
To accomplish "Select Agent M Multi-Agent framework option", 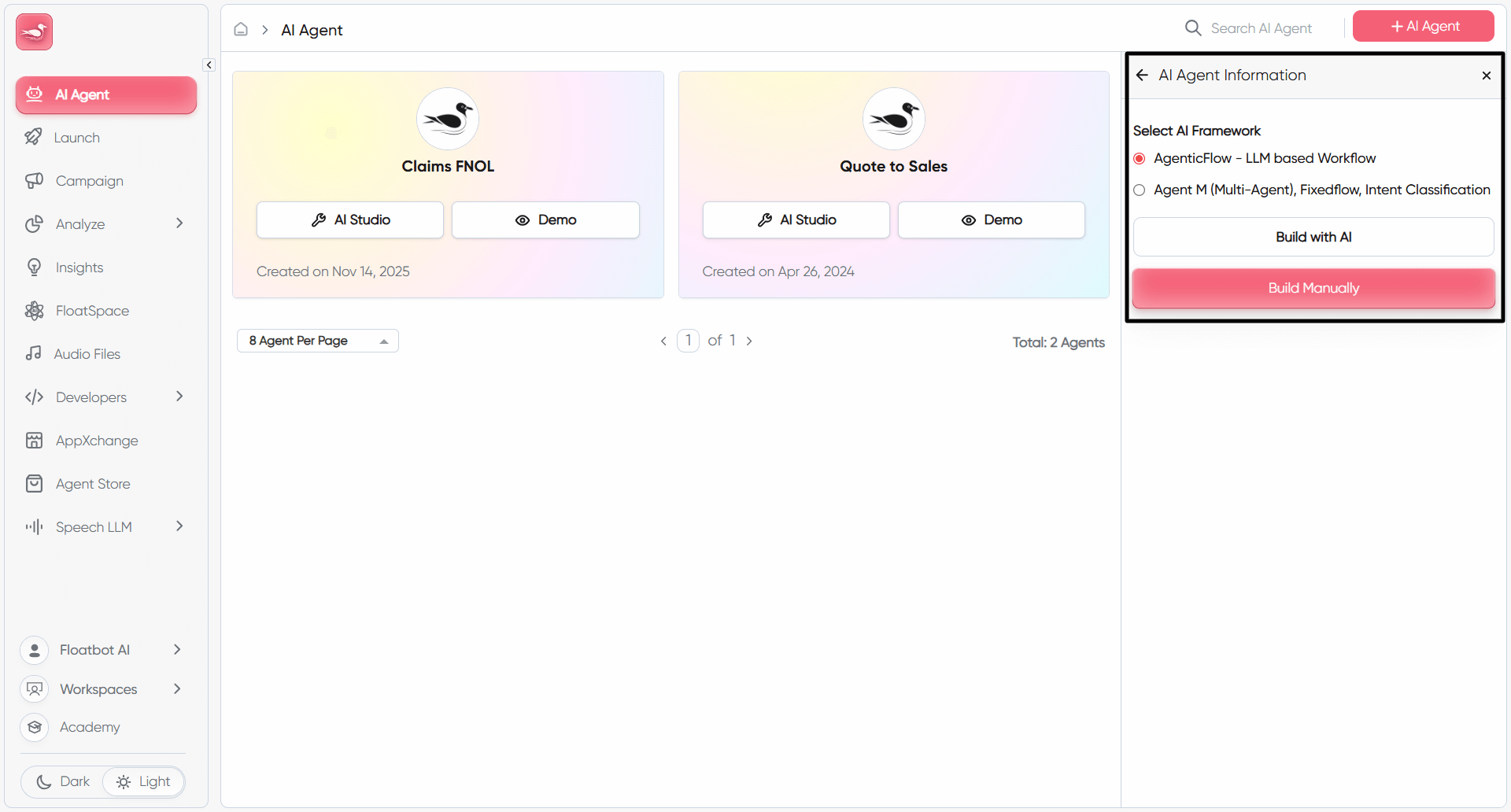I will 1140,190.
